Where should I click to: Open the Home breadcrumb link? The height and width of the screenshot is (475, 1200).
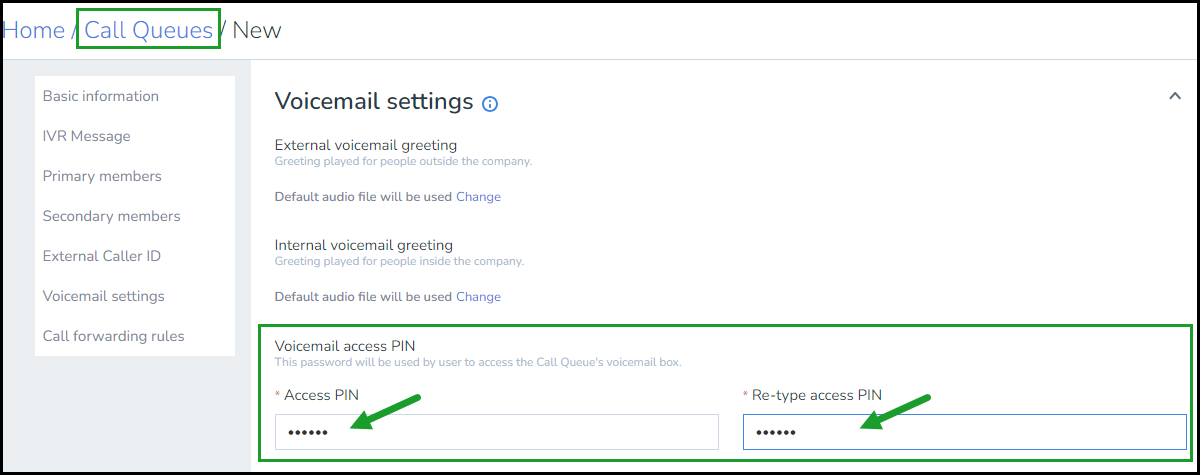(34, 30)
